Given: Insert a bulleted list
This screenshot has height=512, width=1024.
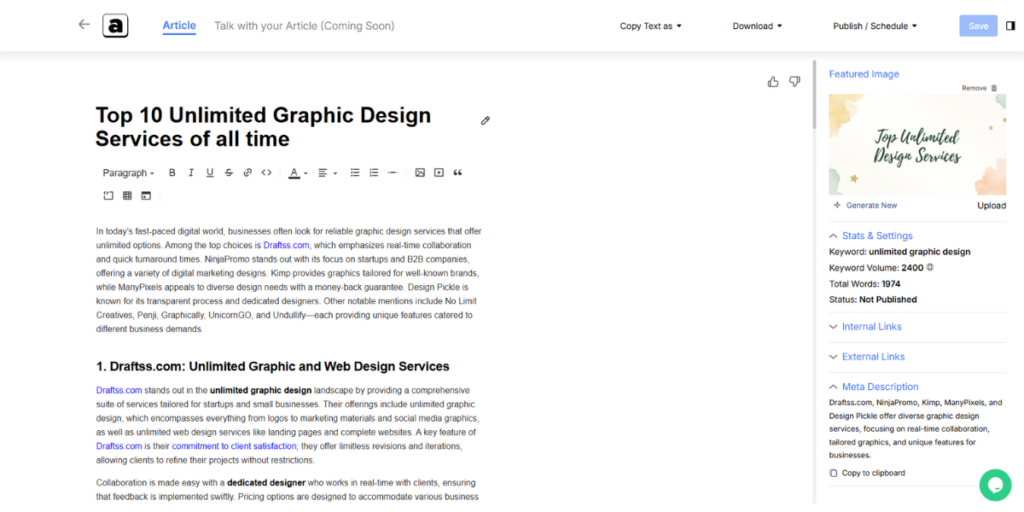Looking at the screenshot, I should (355, 173).
